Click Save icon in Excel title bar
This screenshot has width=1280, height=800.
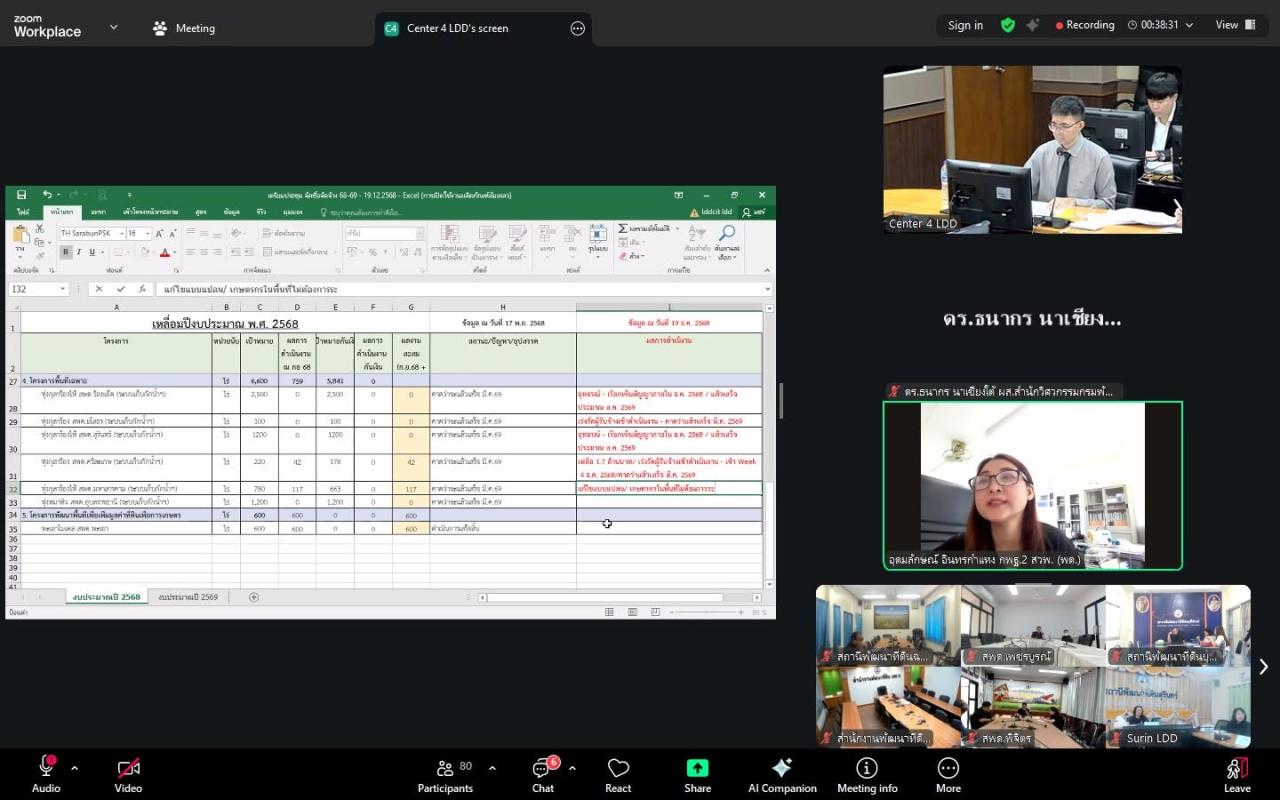(x=22, y=195)
